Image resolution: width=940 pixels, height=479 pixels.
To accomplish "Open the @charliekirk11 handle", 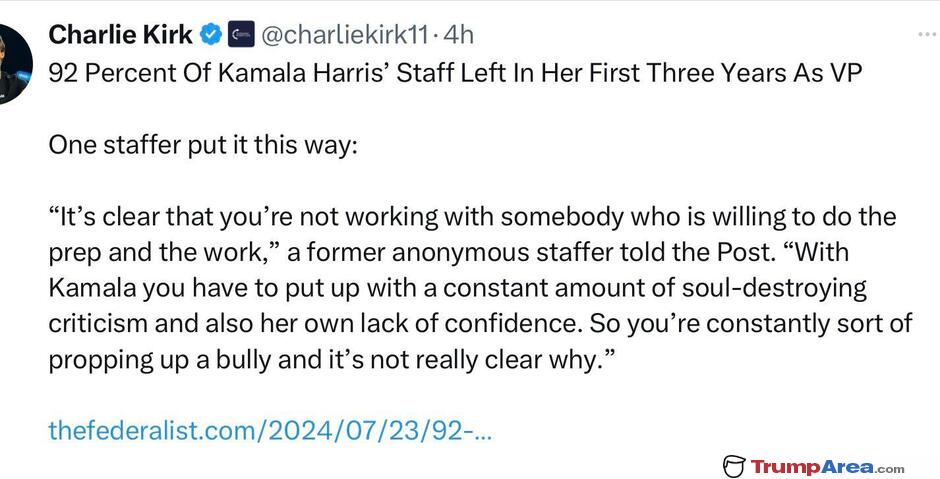I will [344, 35].
